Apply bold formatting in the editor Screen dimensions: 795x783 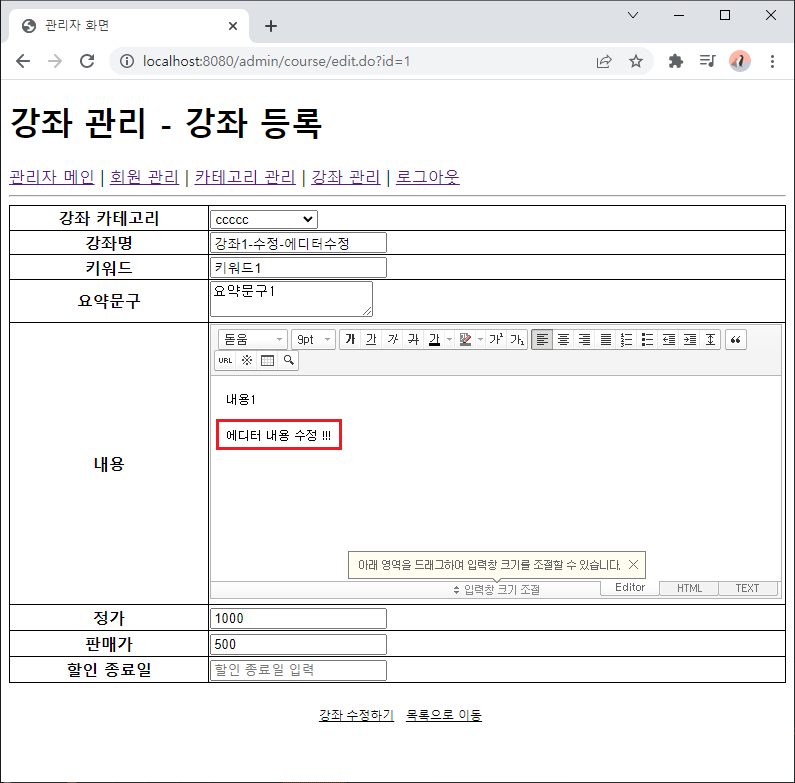click(350, 339)
